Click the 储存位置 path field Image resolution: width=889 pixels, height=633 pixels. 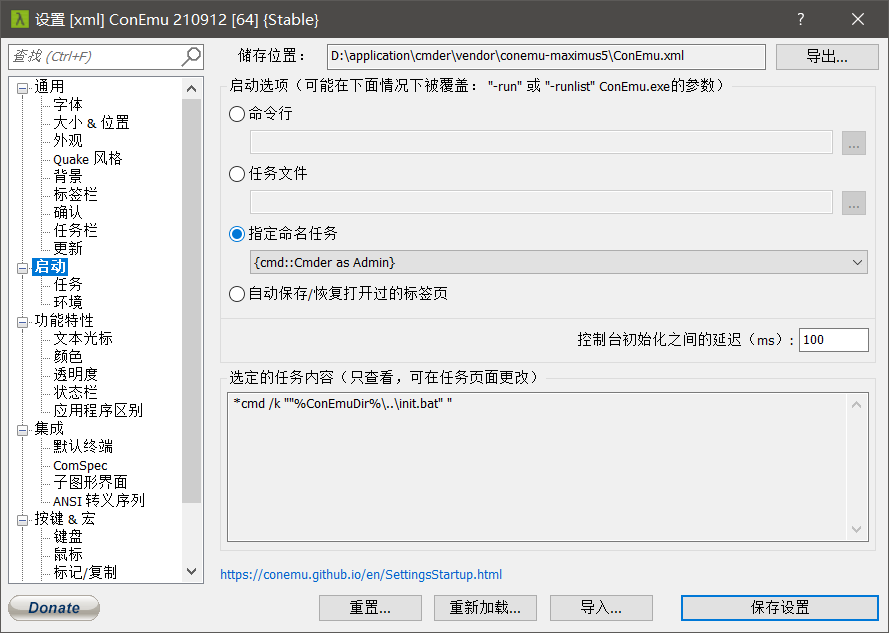coord(547,57)
